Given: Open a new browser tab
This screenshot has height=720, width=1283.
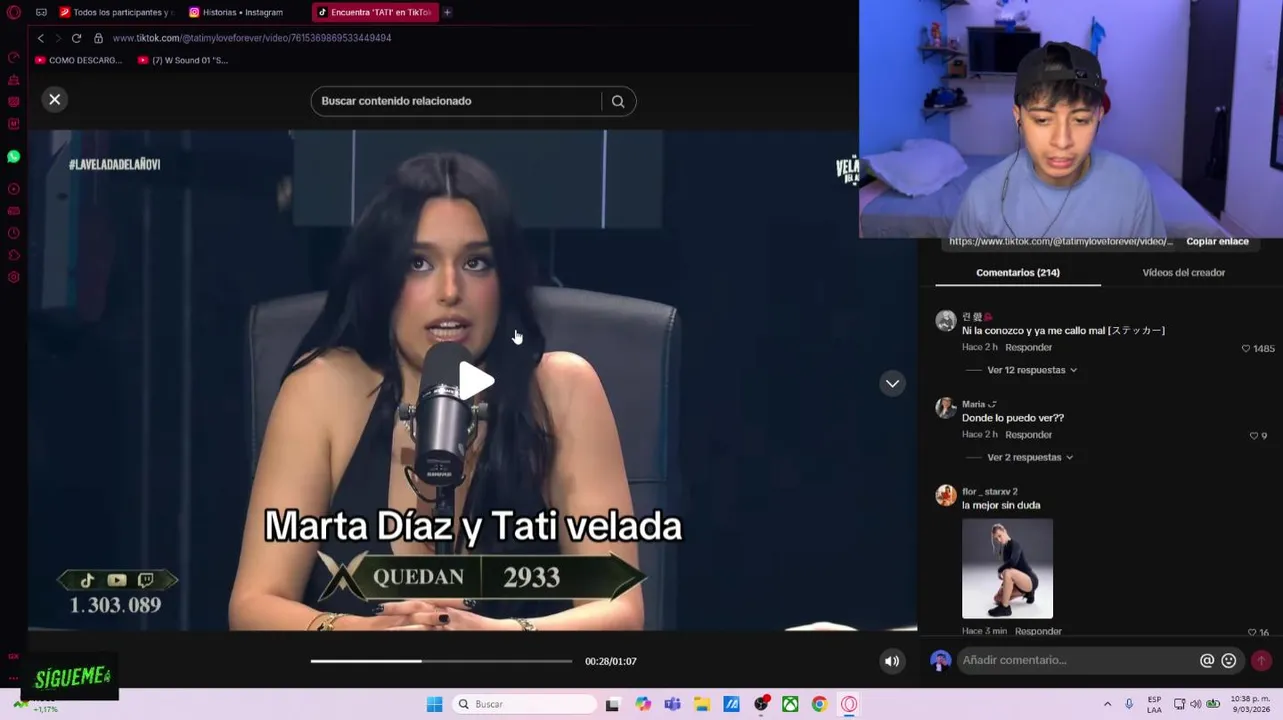Looking at the screenshot, I should [x=447, y=12].
